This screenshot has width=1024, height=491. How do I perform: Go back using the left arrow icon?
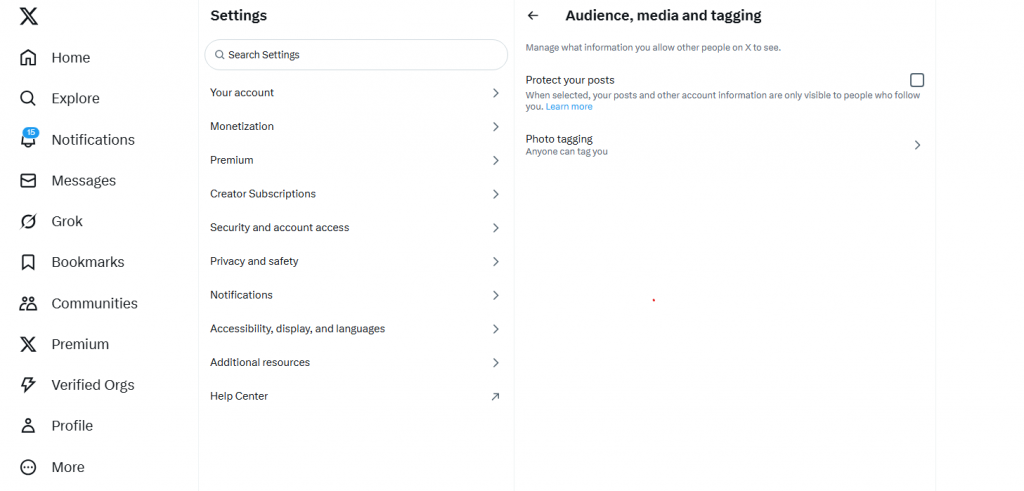click(533, 16)
